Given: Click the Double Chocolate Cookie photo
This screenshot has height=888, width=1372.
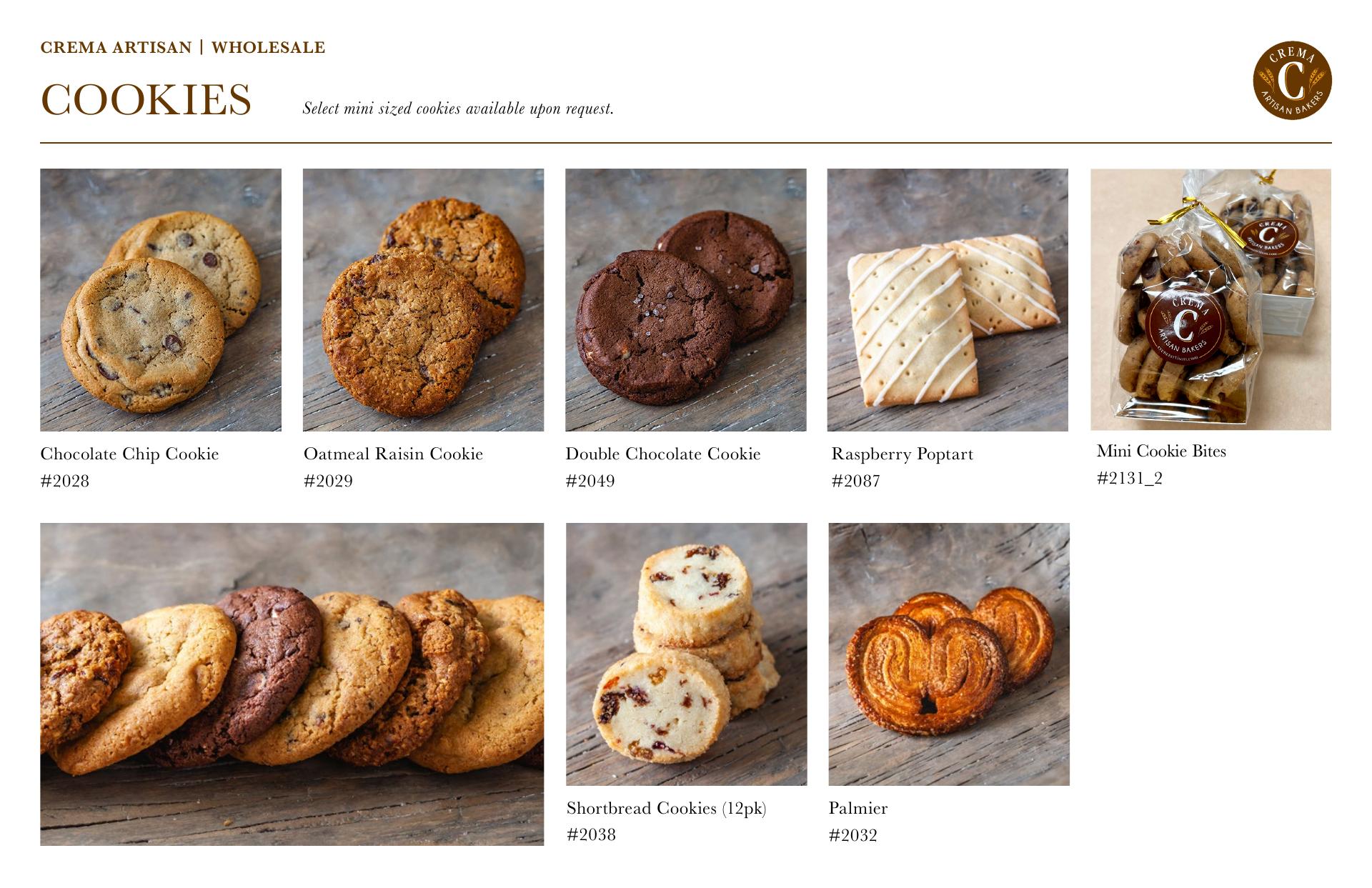Looking at the screenshot, I should click(x=686, y=300).
